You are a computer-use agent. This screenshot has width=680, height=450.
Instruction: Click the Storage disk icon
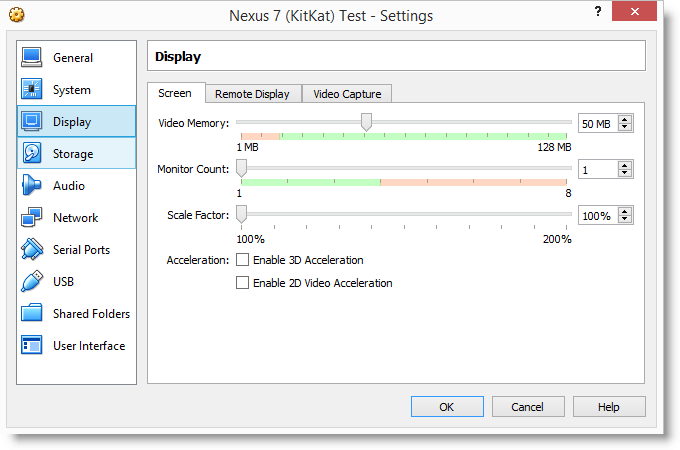pos(32,154)
